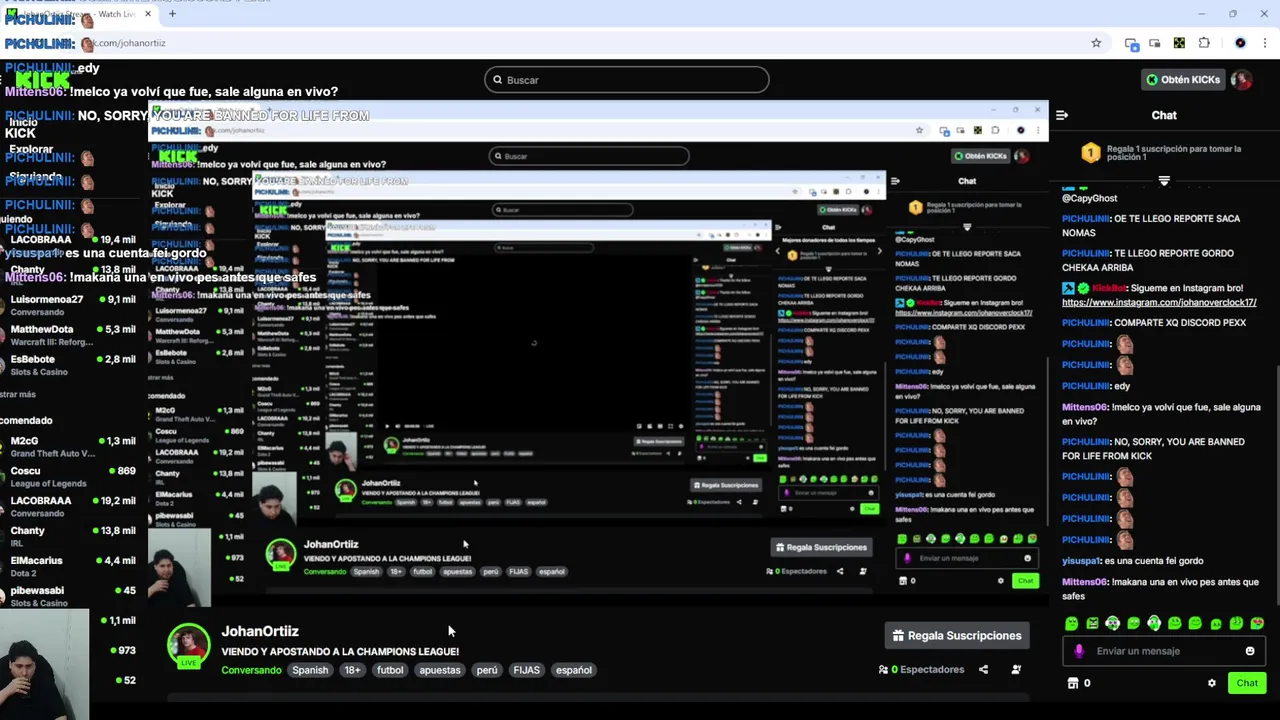The image size is (1280, 720).
Task: Select the español tag
Action: 574,670
